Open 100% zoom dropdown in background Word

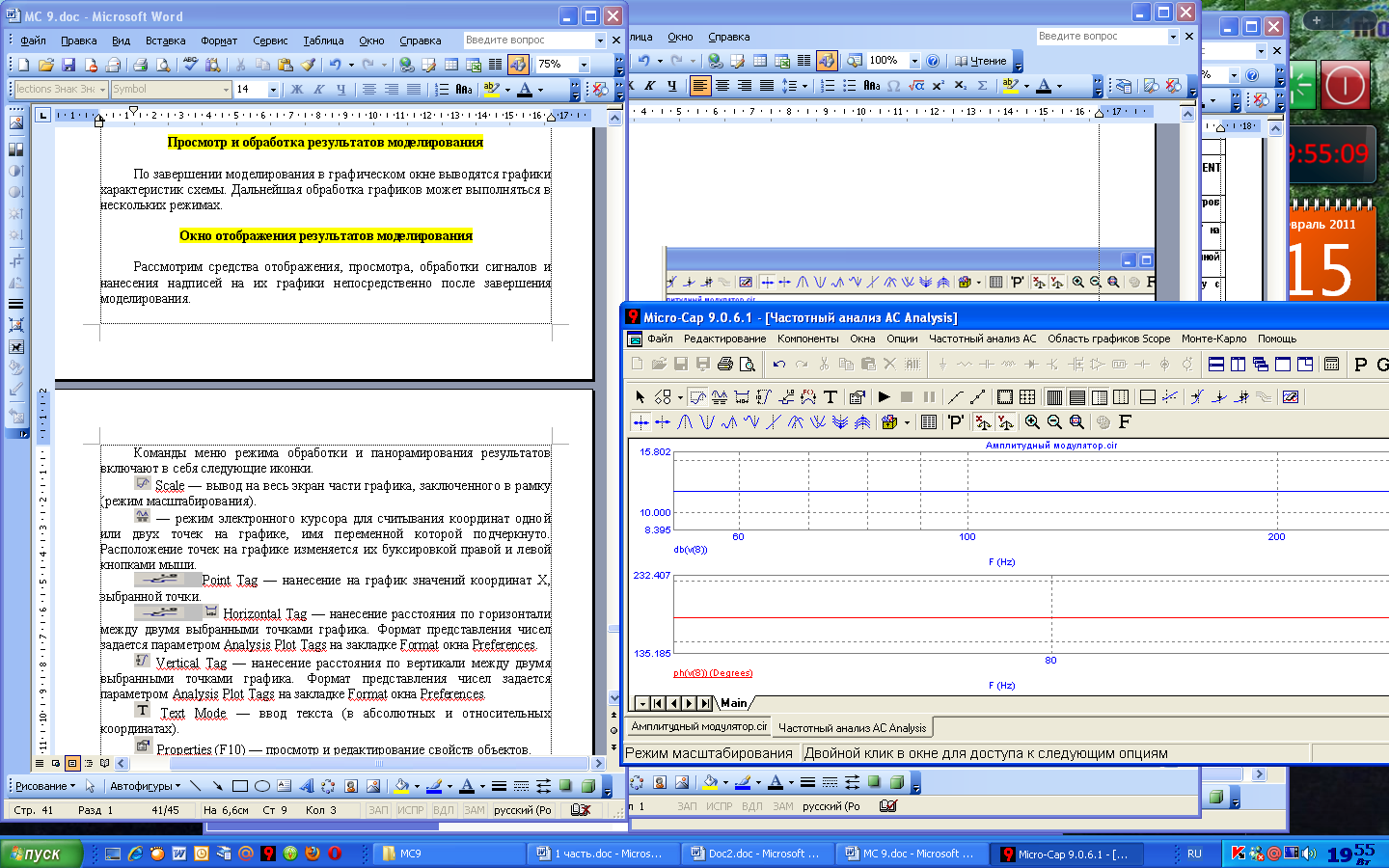click(x=914, y=61)
